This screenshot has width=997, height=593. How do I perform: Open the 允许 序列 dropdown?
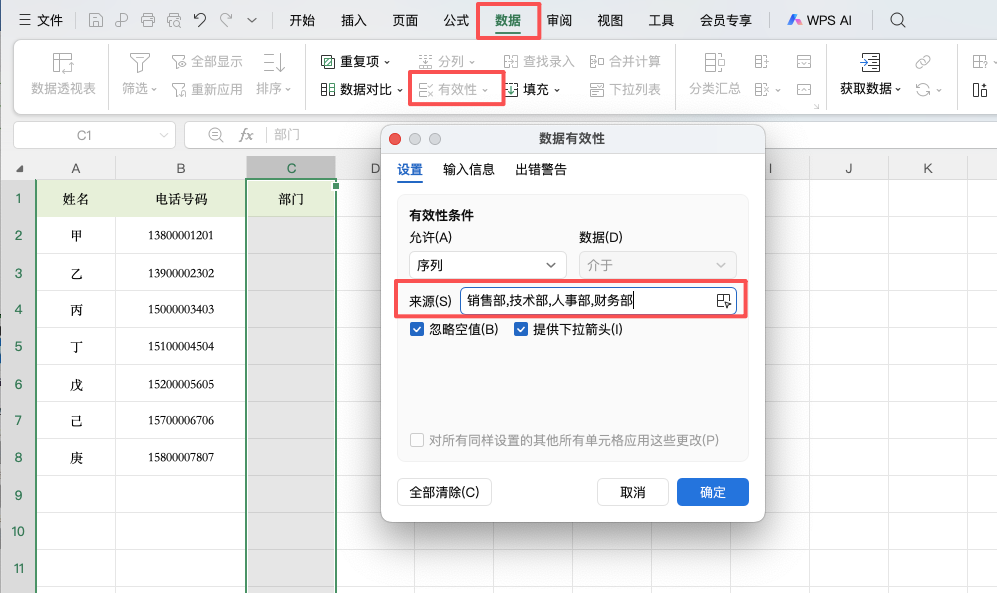tap(488, 265)
